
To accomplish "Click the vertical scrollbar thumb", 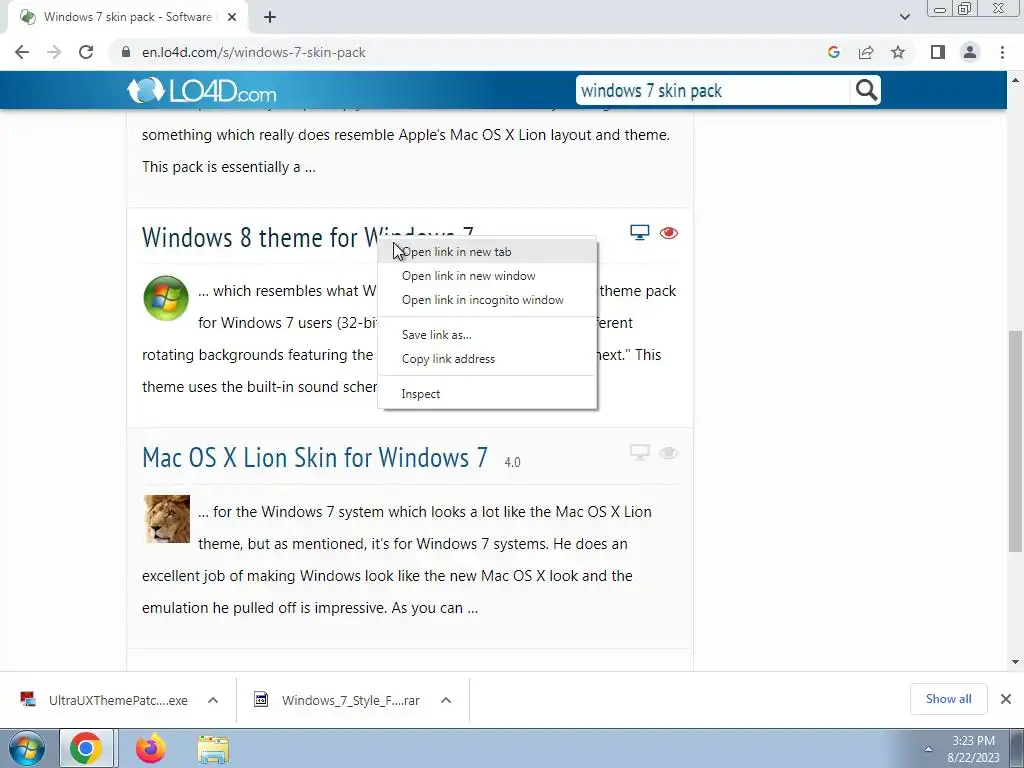I will [1016, 441].
